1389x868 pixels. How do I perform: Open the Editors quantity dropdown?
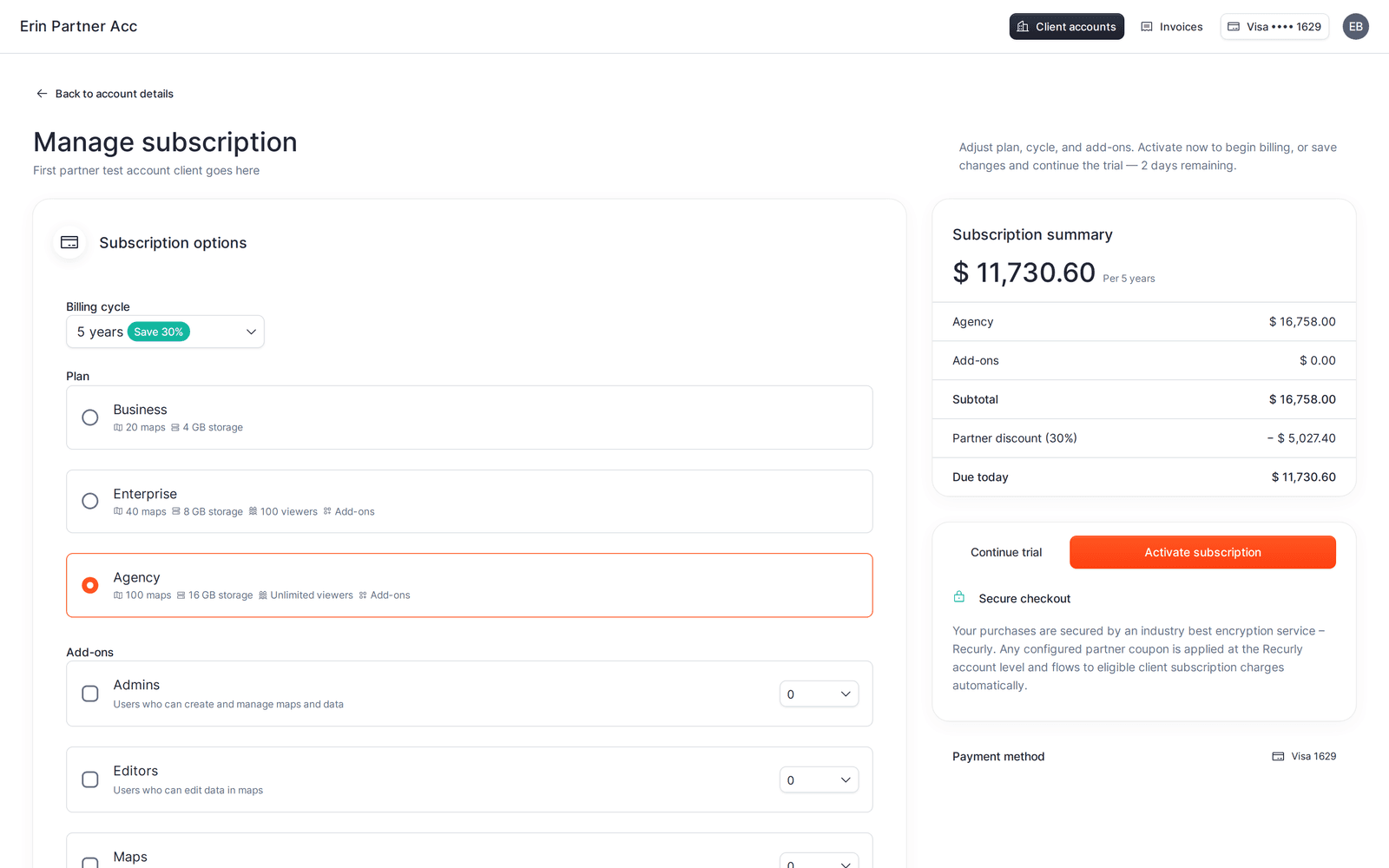(x=819, y=779)
